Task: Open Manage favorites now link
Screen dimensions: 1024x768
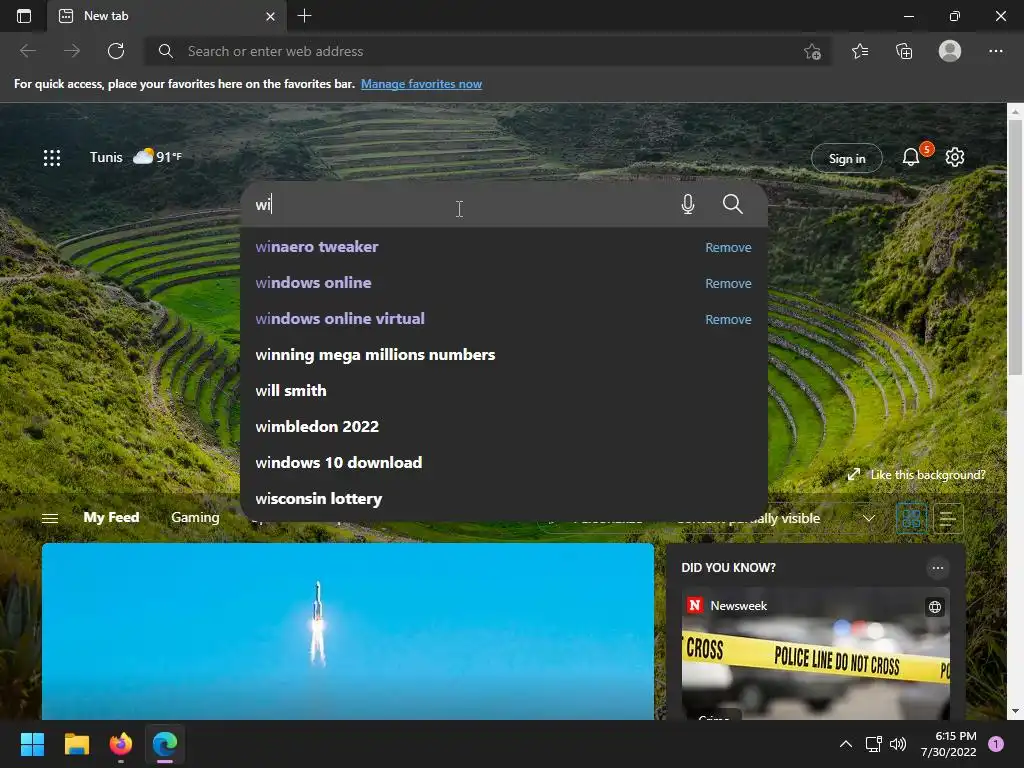Action: 421,84
